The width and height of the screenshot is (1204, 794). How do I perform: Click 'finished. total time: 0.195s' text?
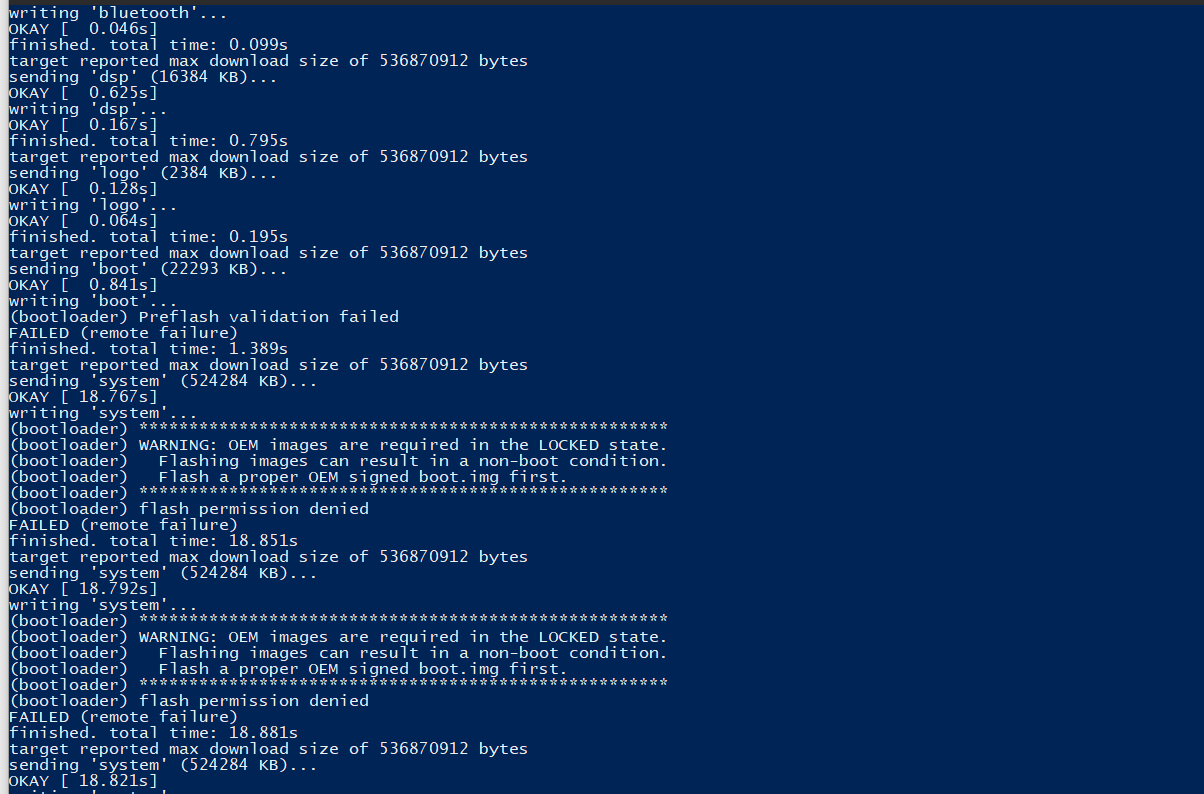[x=148, y=237]
